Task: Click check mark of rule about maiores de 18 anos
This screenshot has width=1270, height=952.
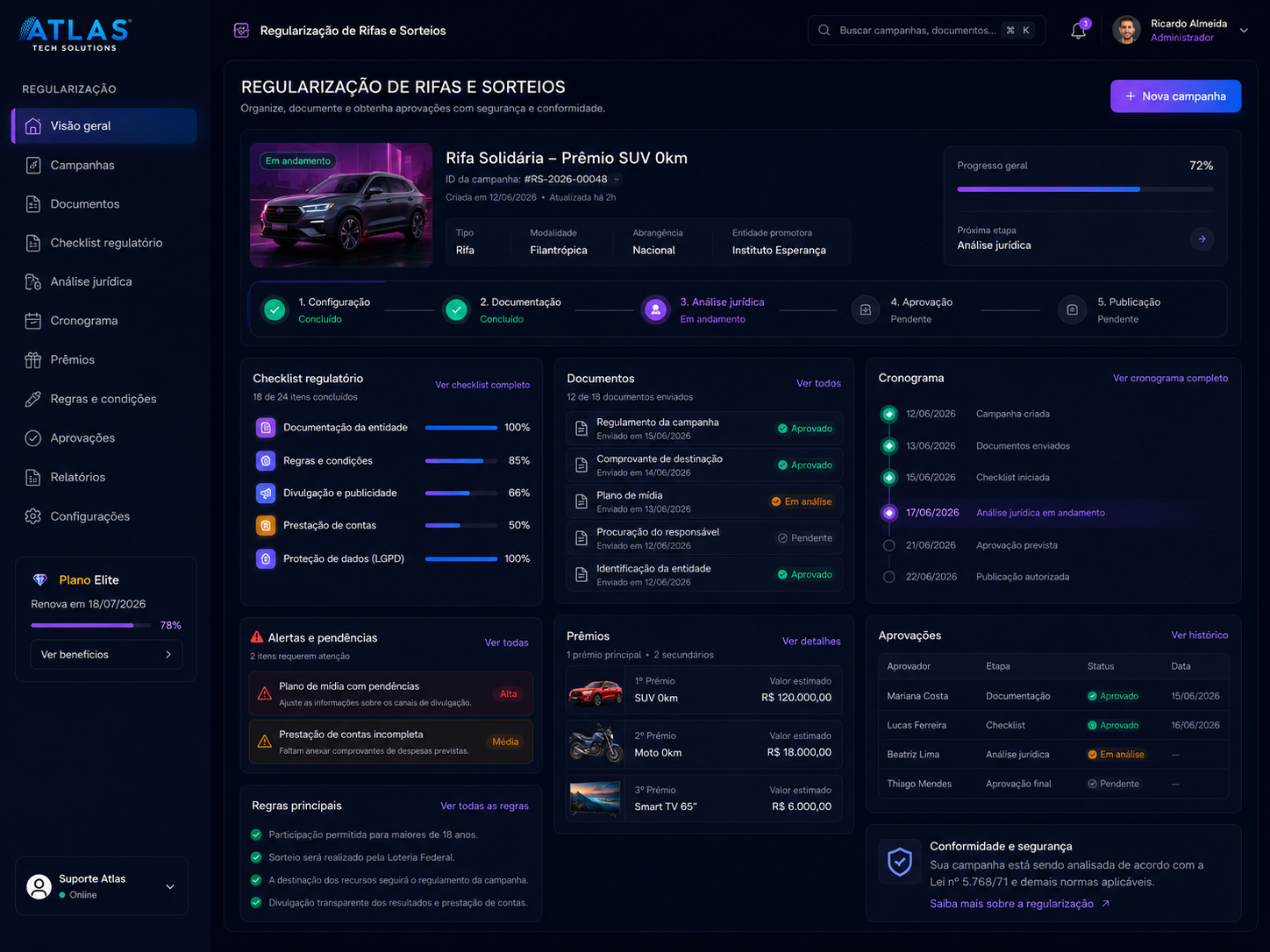Action: (256, 835)
